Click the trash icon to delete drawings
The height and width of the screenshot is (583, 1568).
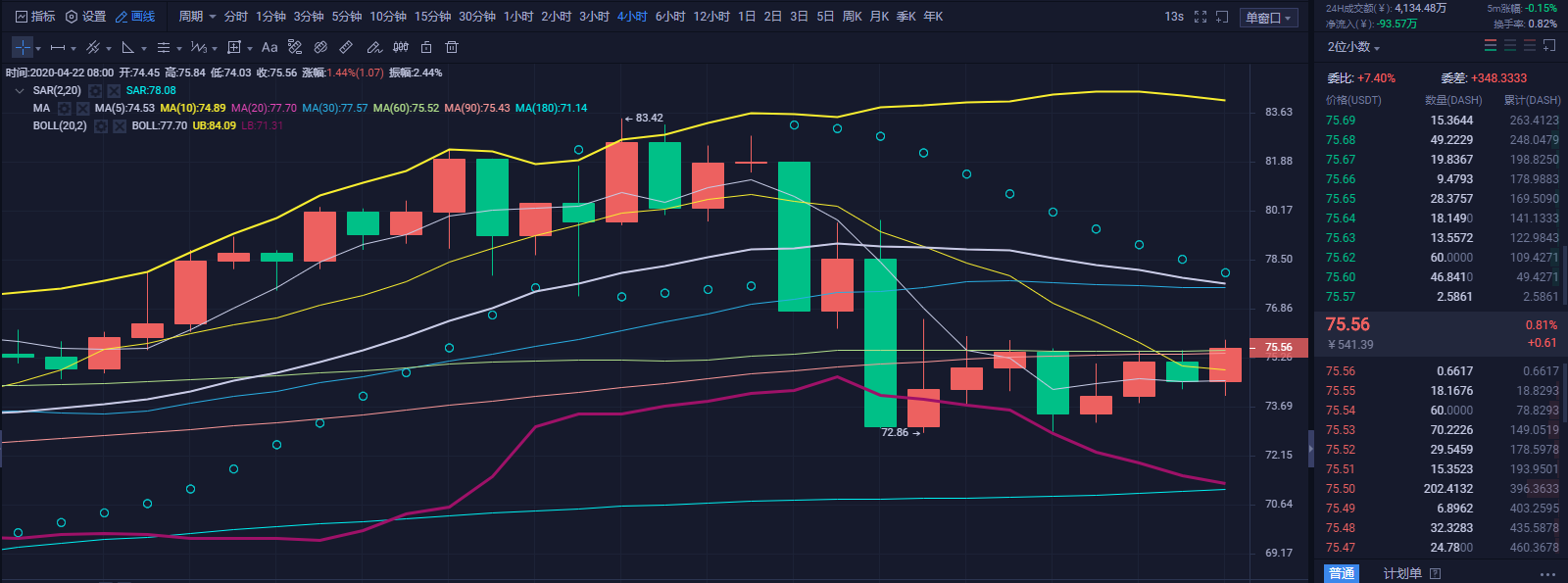452,47
